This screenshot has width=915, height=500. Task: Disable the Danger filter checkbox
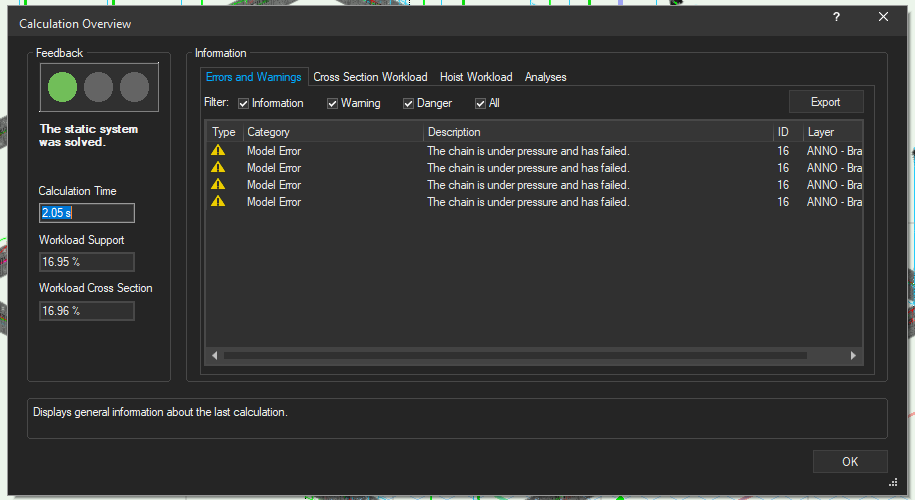coord(408,103)
